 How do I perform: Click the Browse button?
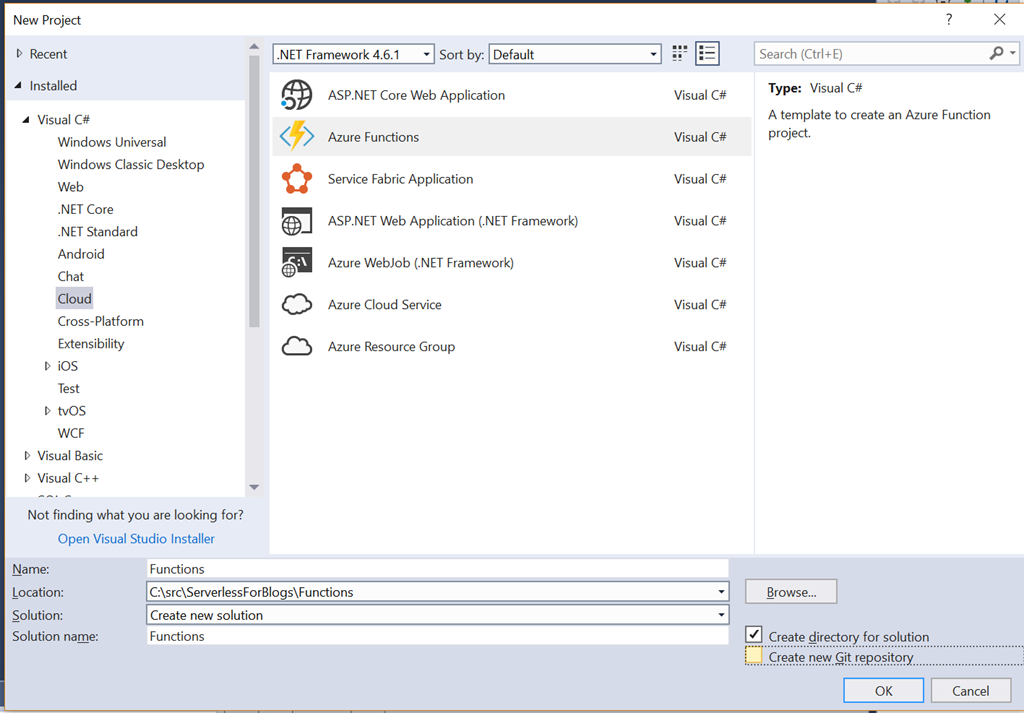(x=791, y=592)
